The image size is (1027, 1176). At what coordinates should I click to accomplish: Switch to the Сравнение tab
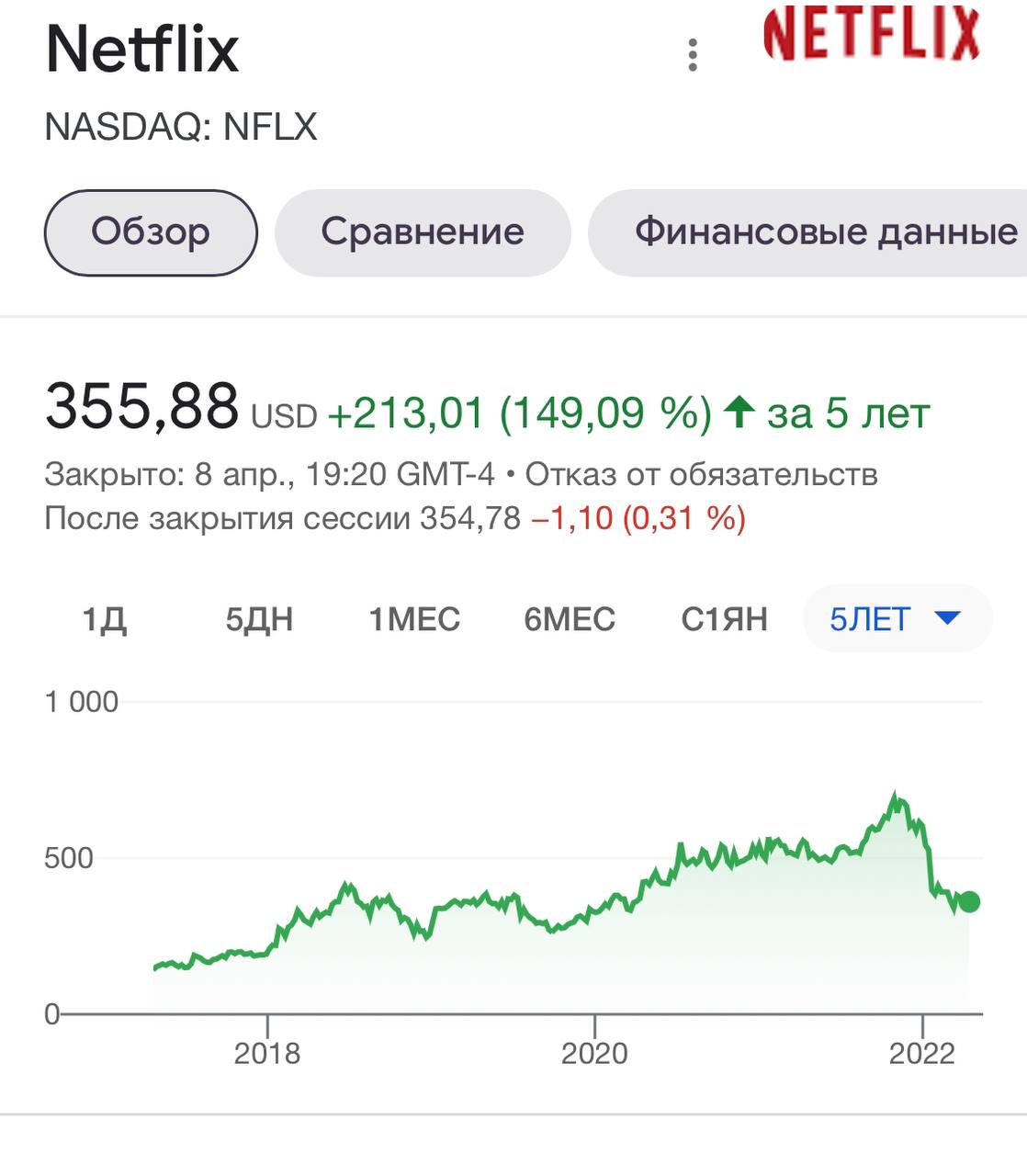click(x=423, y=232)
